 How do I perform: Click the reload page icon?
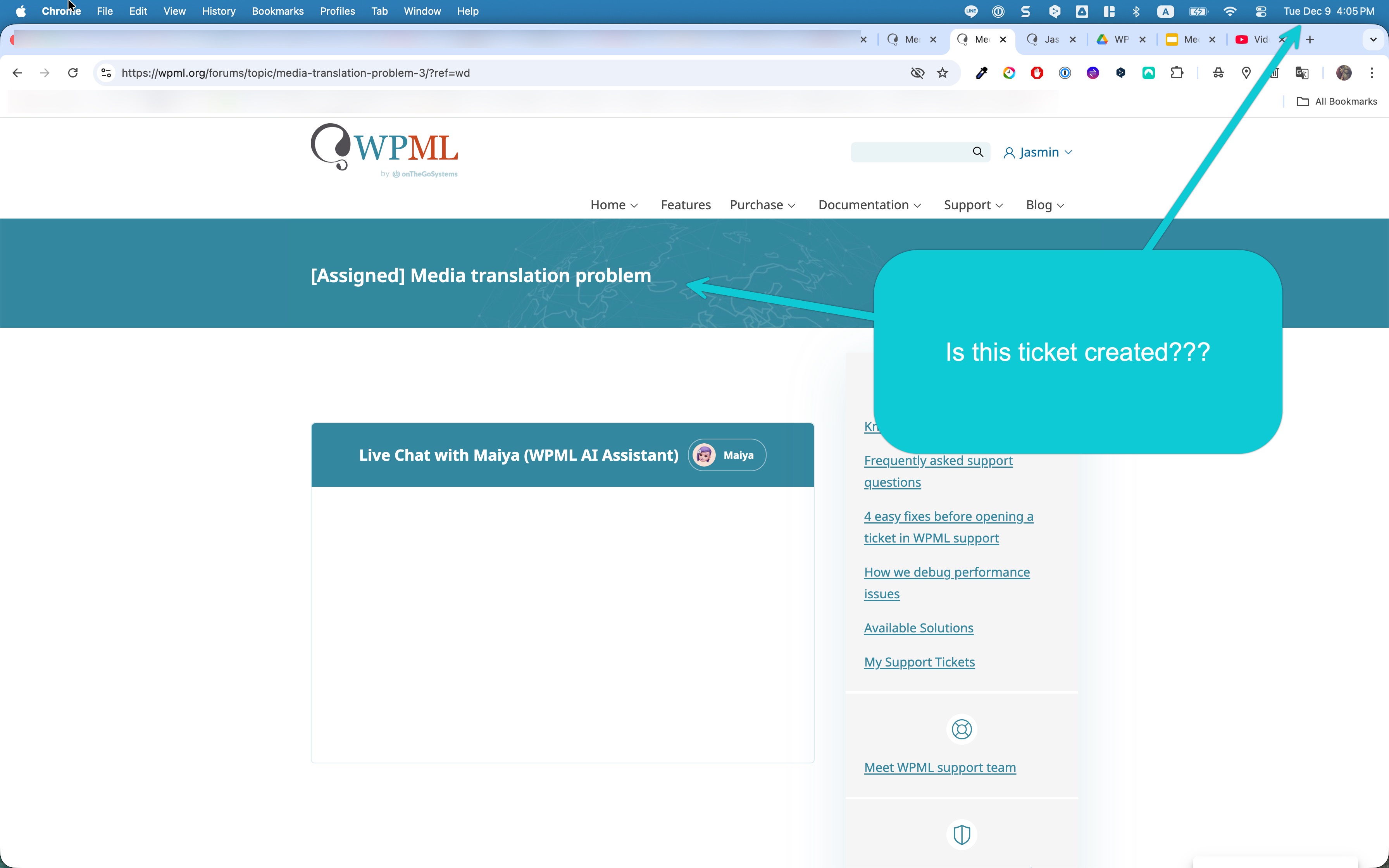coord(73,73)
